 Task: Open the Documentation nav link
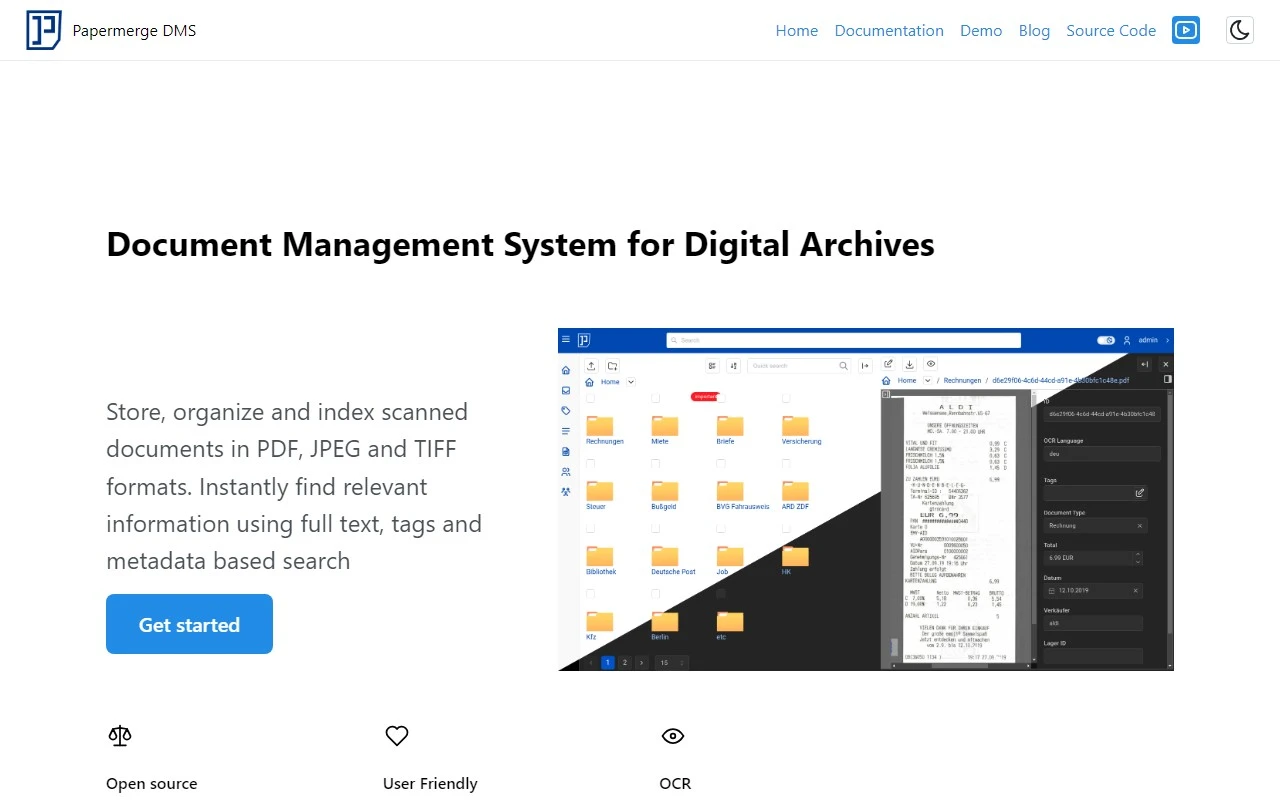pos(889,30)
